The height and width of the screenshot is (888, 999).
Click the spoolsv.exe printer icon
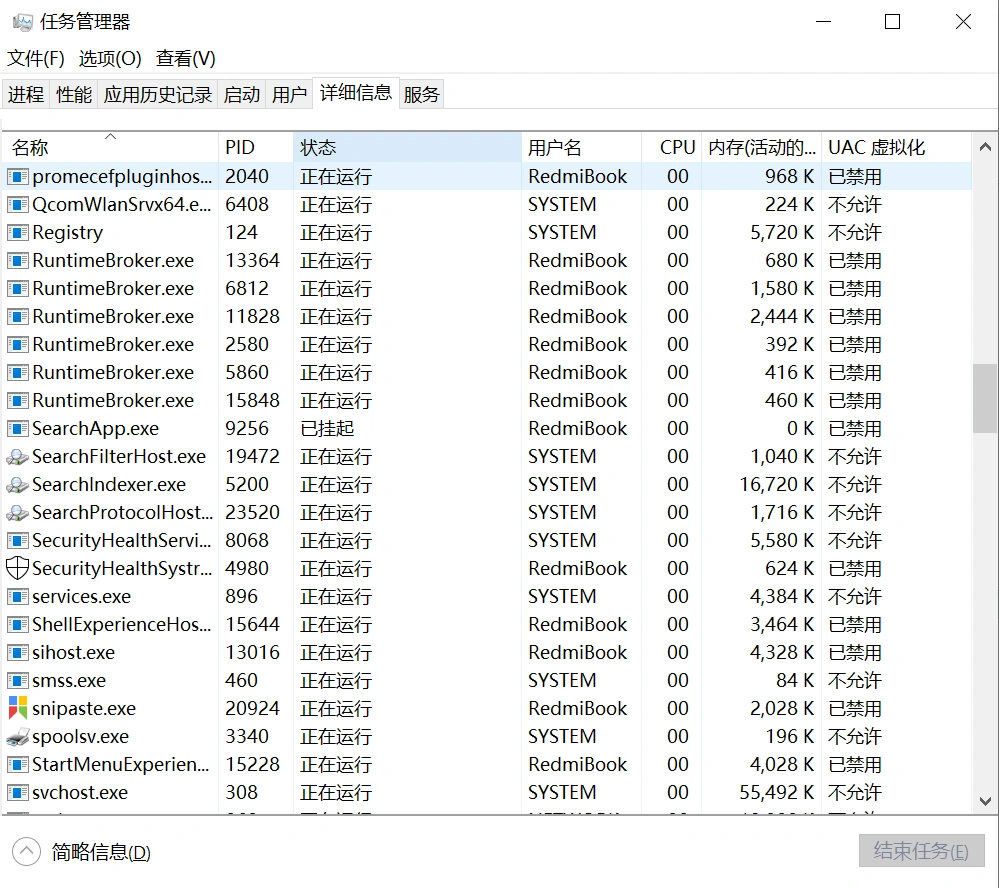15,736
